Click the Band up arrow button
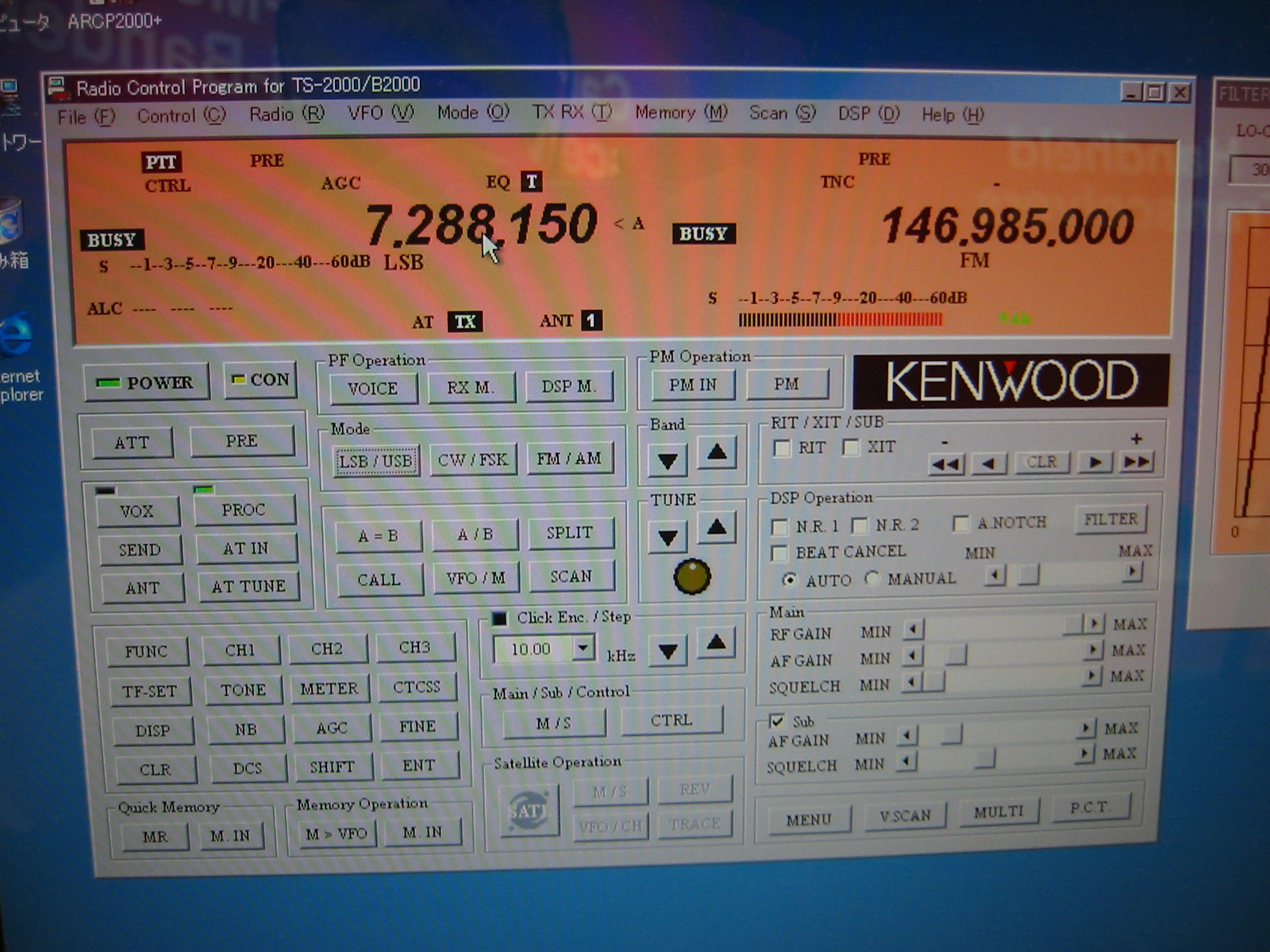This screenshot has height=952, width=1270. [717, 453]
